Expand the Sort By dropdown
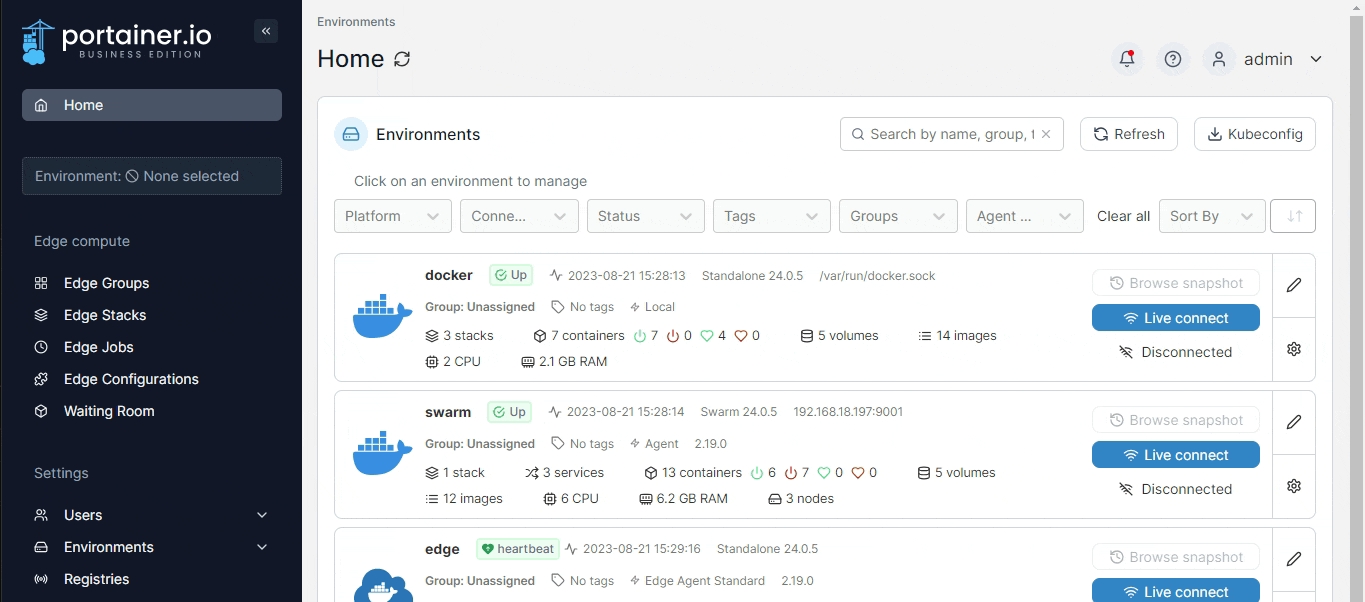The width and height of the screenshot is (1365, 602). [x=1211, y=216]
